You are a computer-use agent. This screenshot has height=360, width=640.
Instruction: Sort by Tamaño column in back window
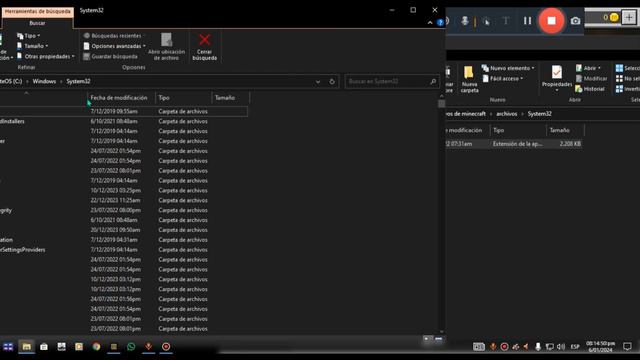[565, 130]
